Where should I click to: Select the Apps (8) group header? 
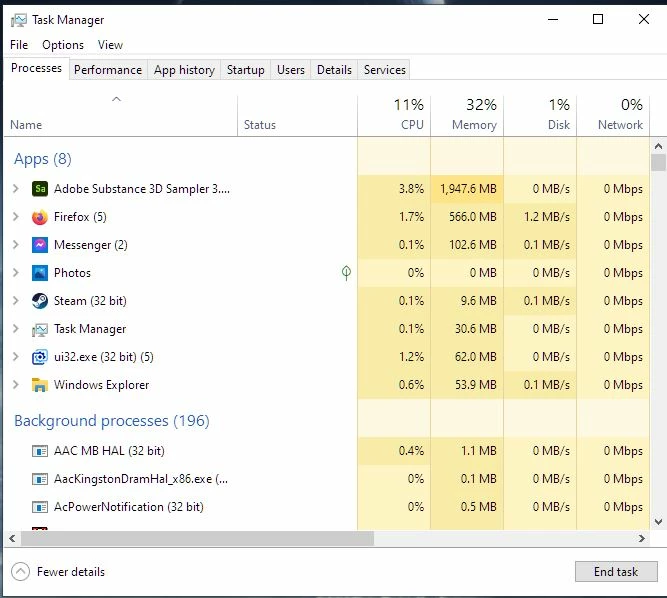pyautogui.click(x=43, y=159)
